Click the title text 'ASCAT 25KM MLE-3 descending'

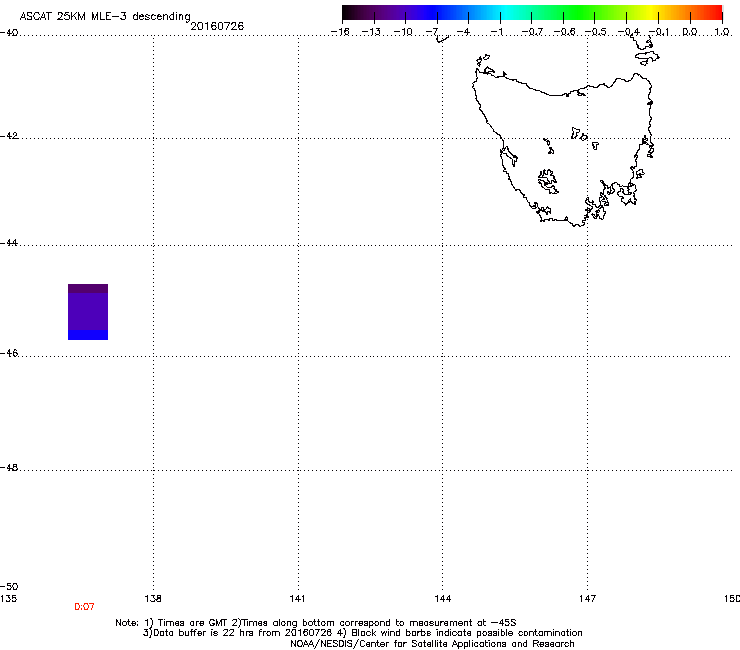pyautogui.click(x=105, y=16)
